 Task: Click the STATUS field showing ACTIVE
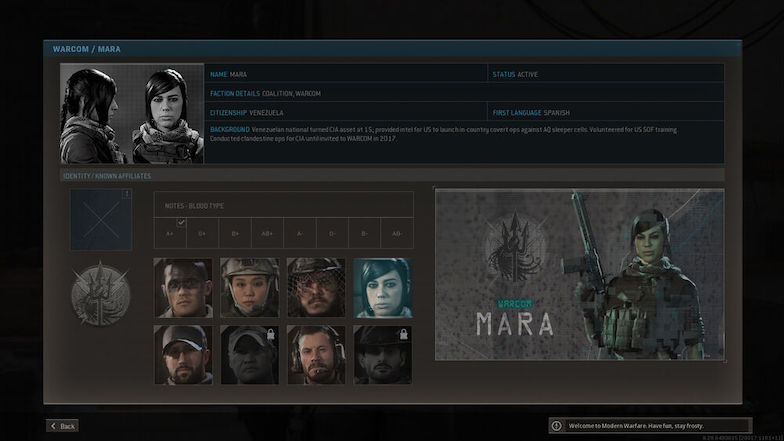click(606, 74)
